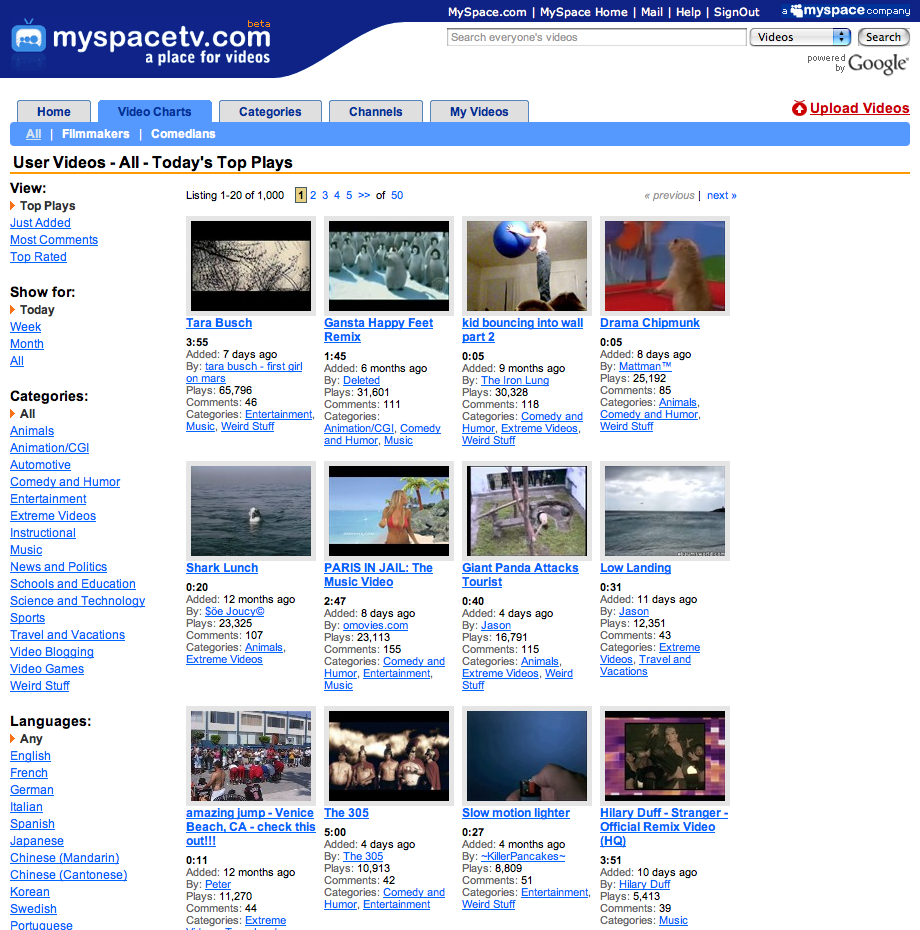This screenshot has height=930, width=920.
Task: Show videos for Week
Action: [x=26, y=327]
